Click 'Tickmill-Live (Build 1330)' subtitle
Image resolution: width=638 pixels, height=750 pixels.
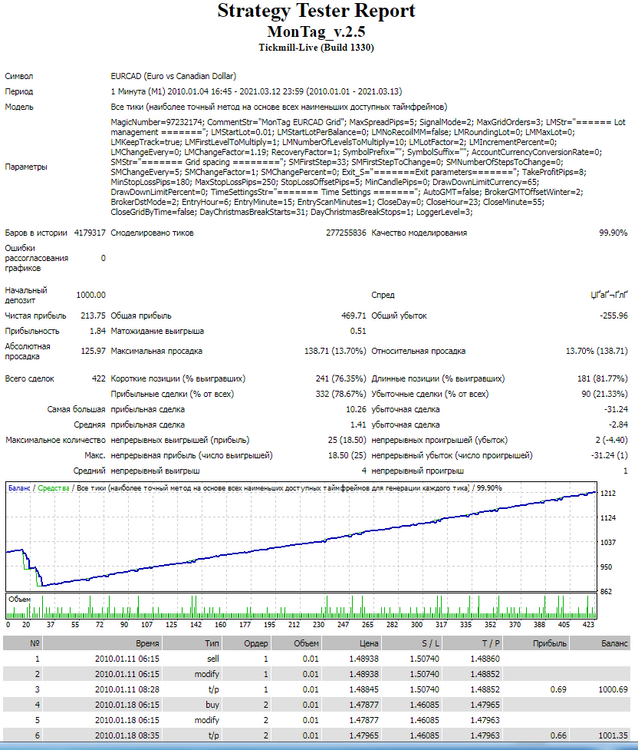click(x=316, y=47)
